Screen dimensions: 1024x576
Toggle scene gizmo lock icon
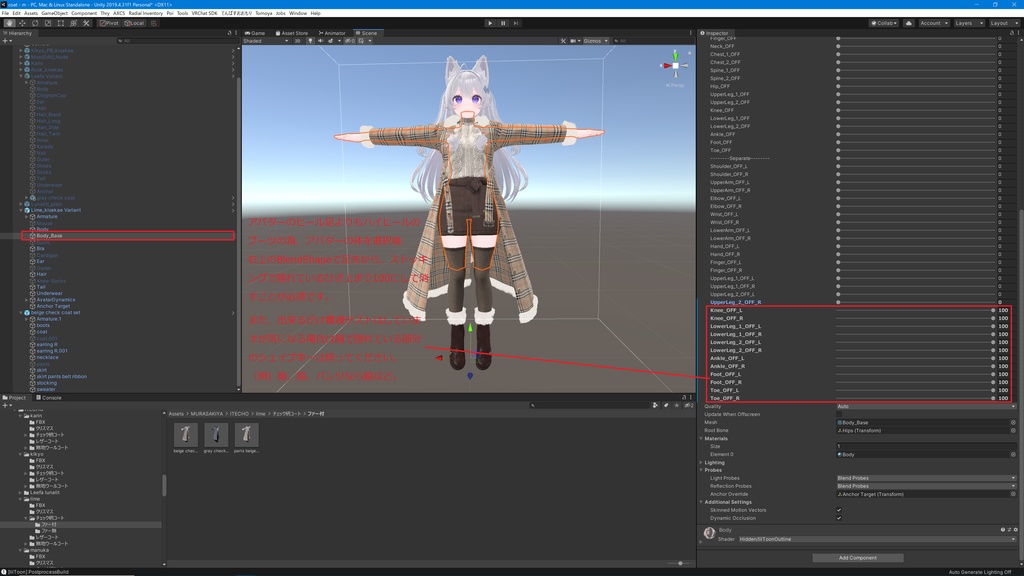pyautogui.click(x=689, y=52)
